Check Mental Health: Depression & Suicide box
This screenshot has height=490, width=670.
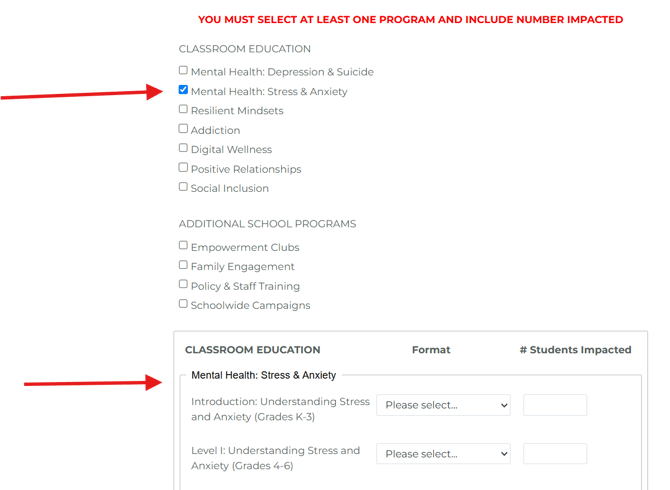(x=183, y=70)
